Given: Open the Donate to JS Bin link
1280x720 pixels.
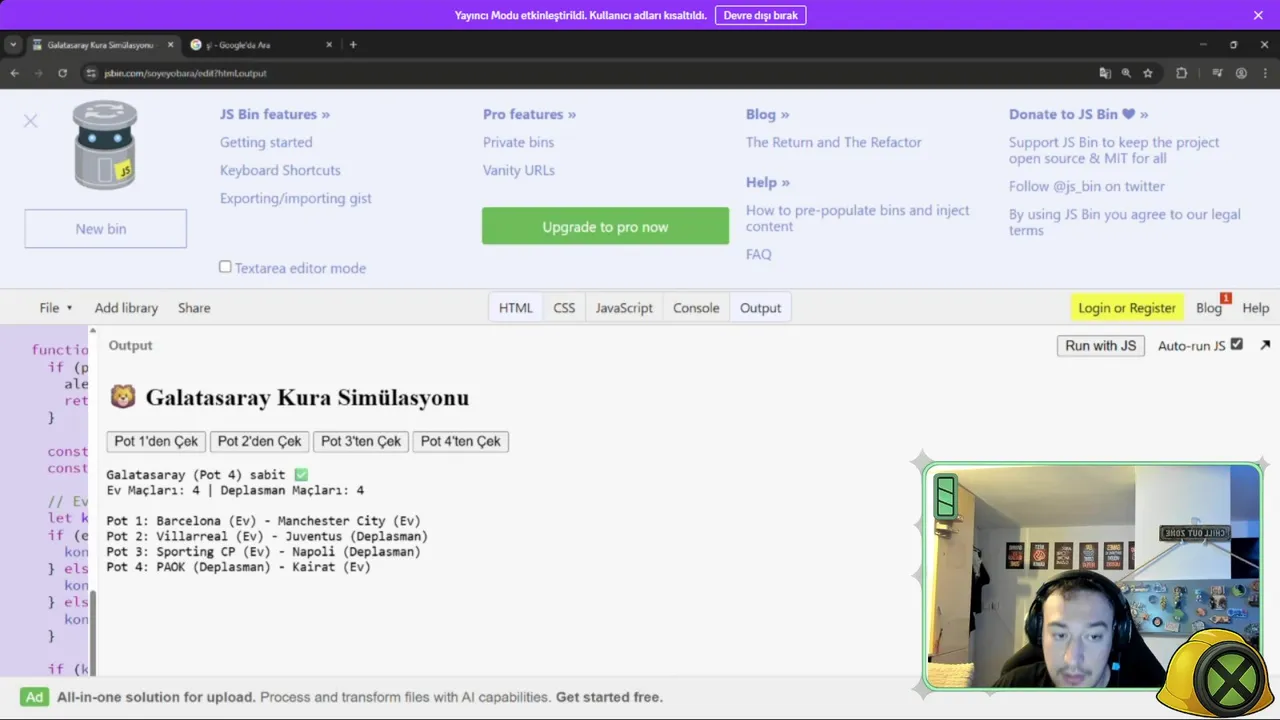Looking at the screenshot, I should click(x=1078, y=114).
